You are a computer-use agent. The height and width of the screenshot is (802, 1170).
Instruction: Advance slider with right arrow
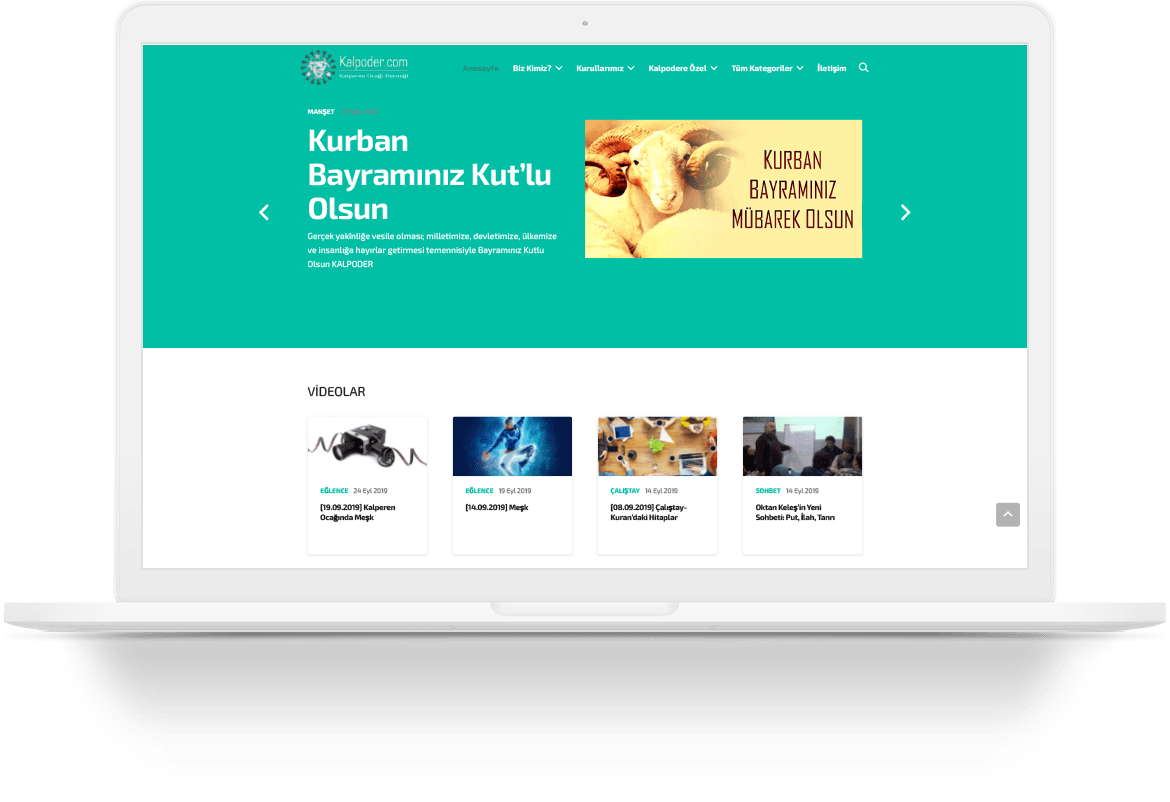point(905,212)
